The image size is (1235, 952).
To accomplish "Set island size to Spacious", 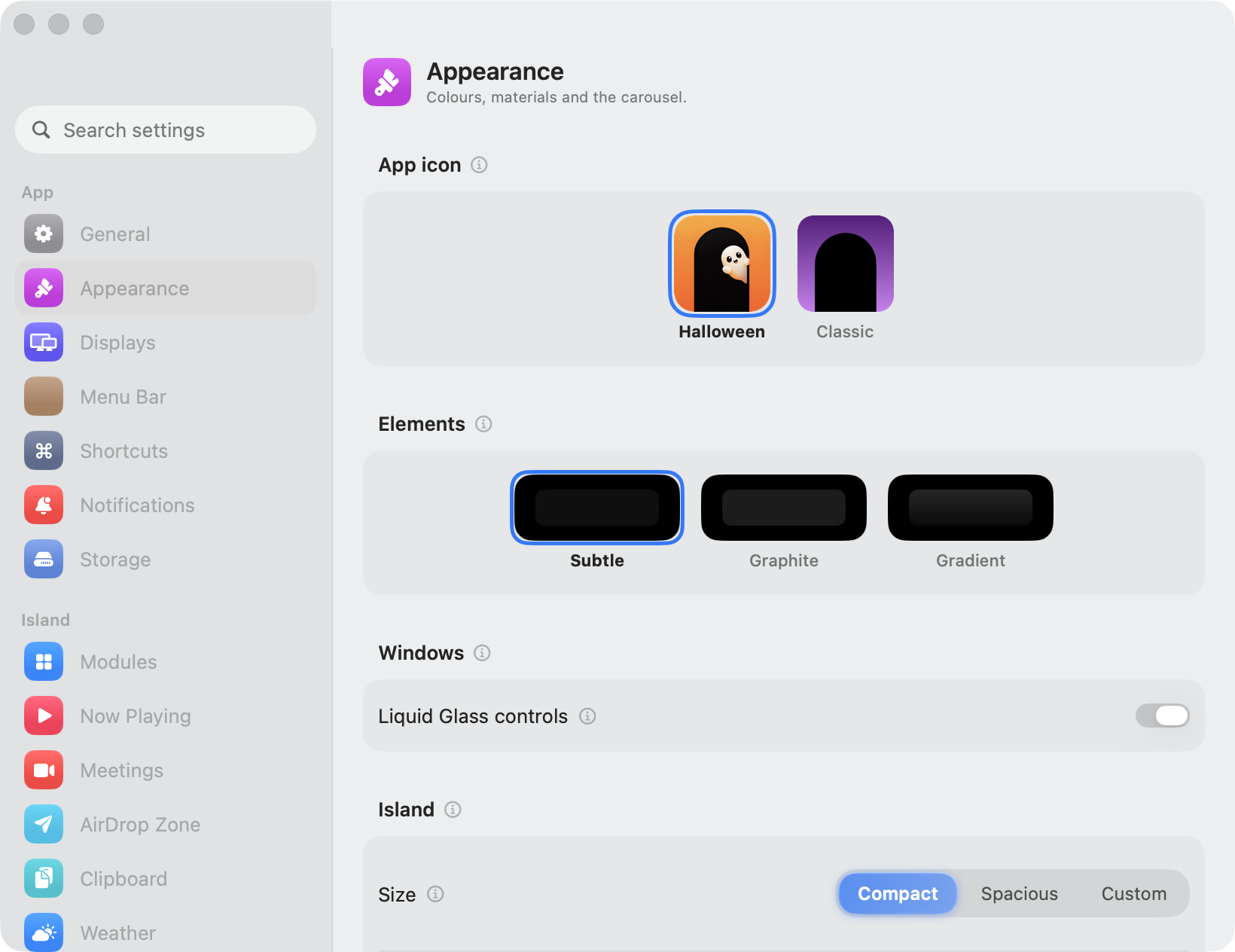I will 1020,894.
